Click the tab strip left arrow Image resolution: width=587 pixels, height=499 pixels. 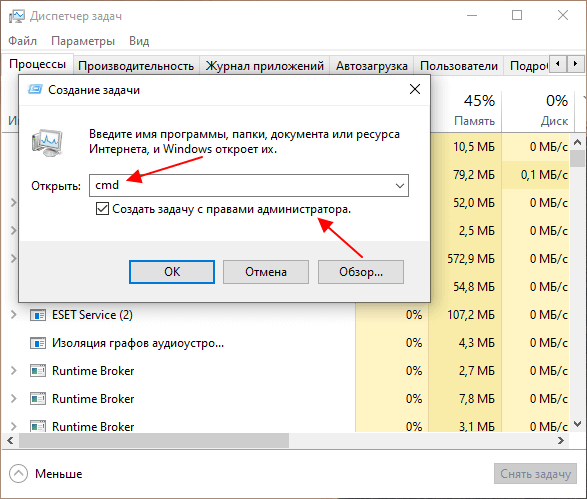point(558,64)
